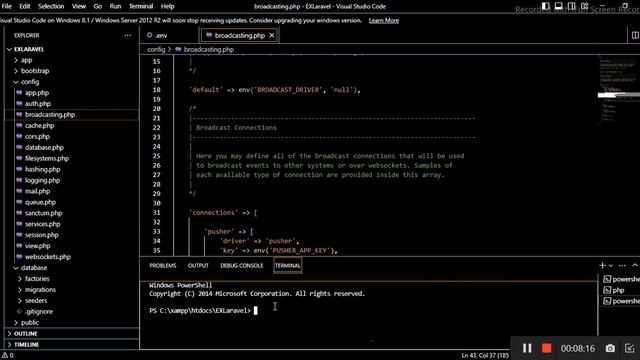This screenshot has width=640, height=360.
Task: Switch to the OUTPUT panel tab
Action: point(198,266)
